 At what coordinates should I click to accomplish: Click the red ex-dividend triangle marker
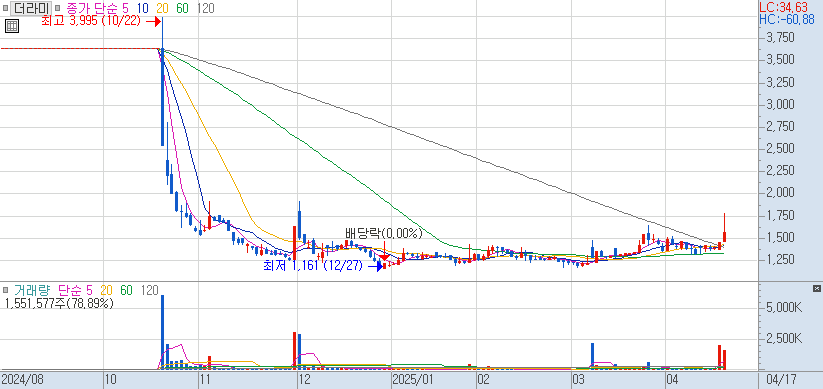tap(385, 258)
